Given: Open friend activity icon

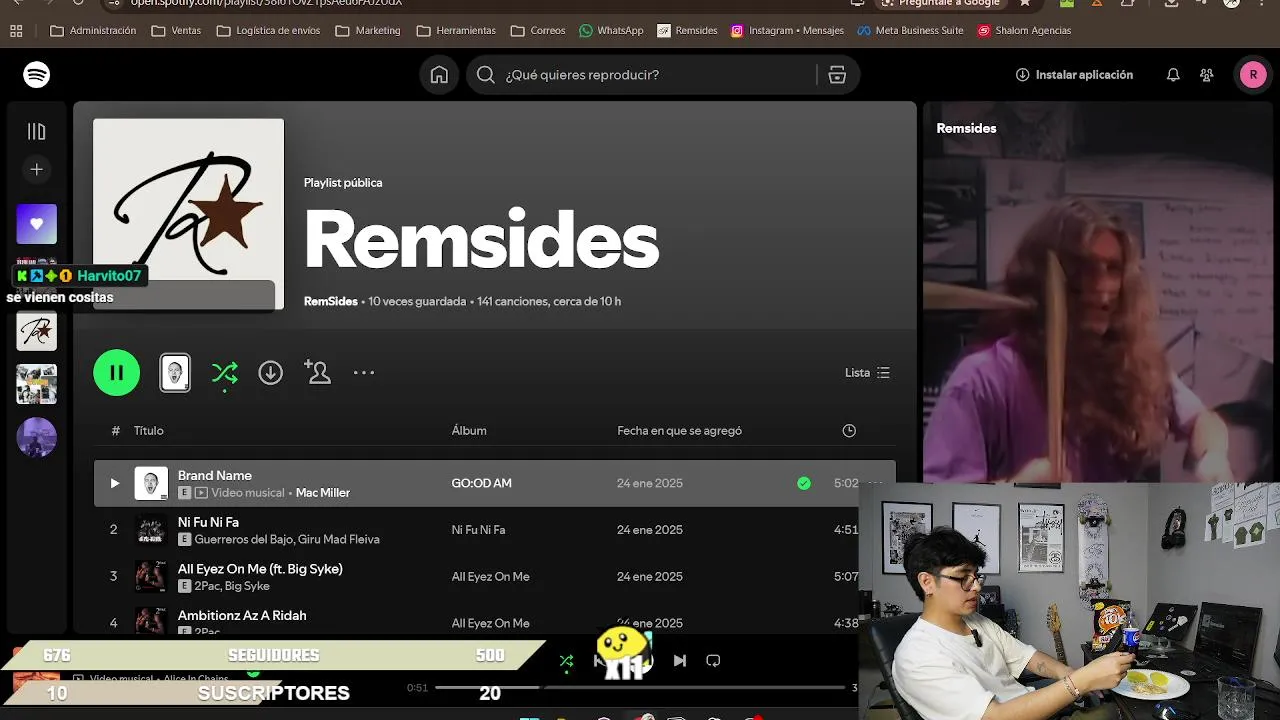Looking at the screenshot, I should (x=1207, y=75).
